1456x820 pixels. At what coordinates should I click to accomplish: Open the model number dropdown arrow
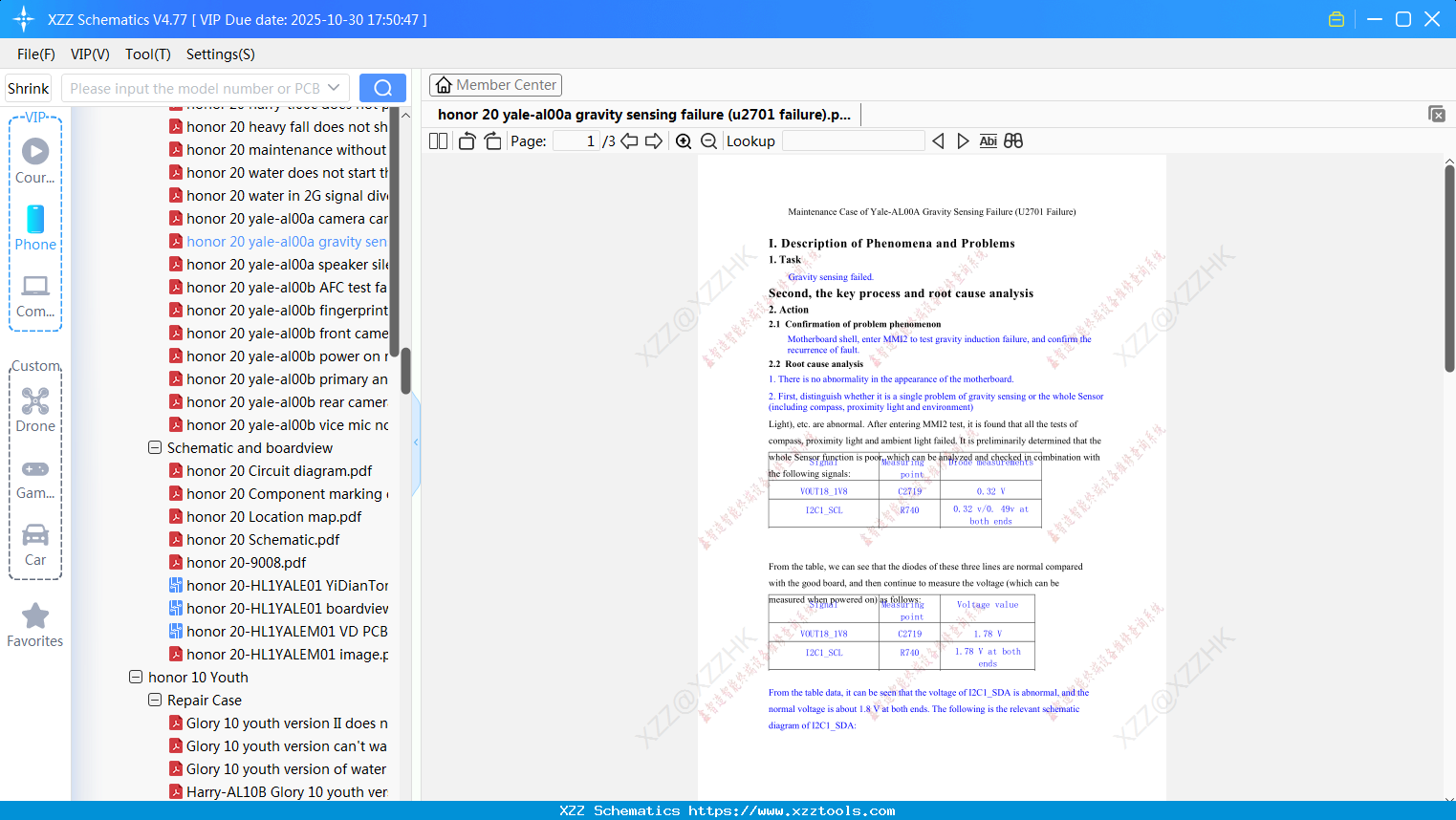click(x=334, y=88)
